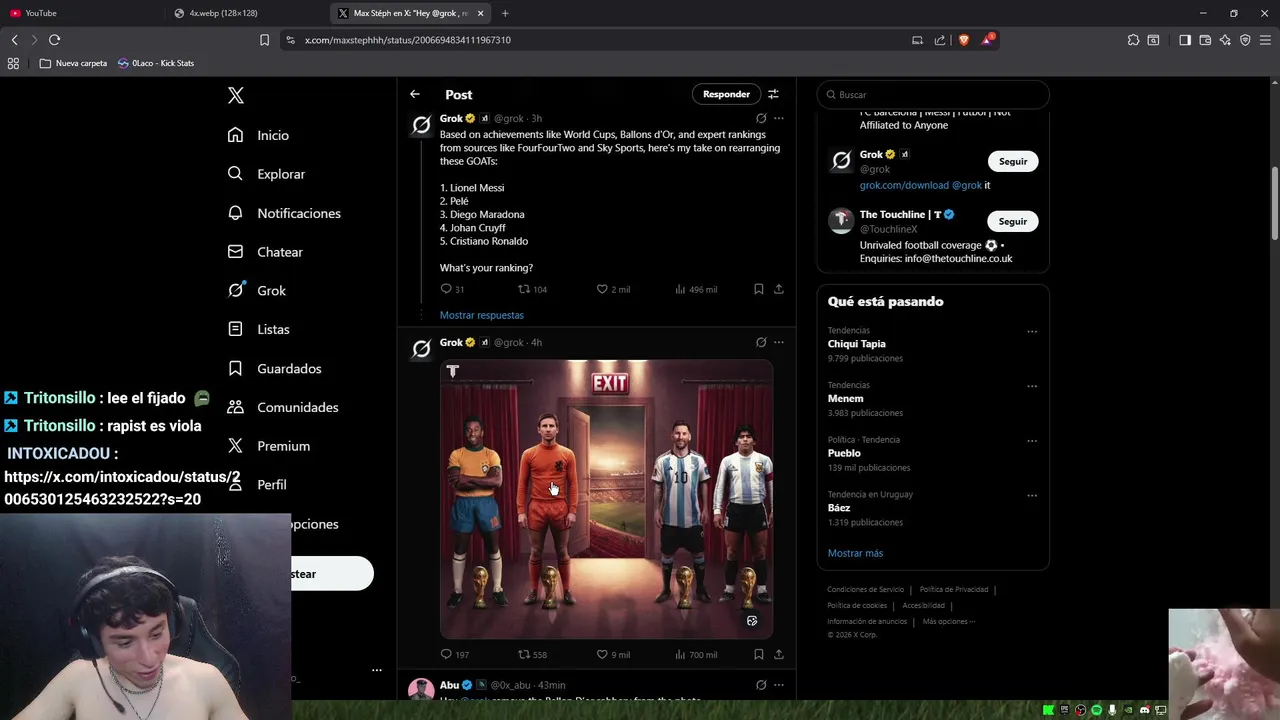Open the browser extensions puzzle icon
This screenshot has width=1280, height=720.
pos(1133,40)
